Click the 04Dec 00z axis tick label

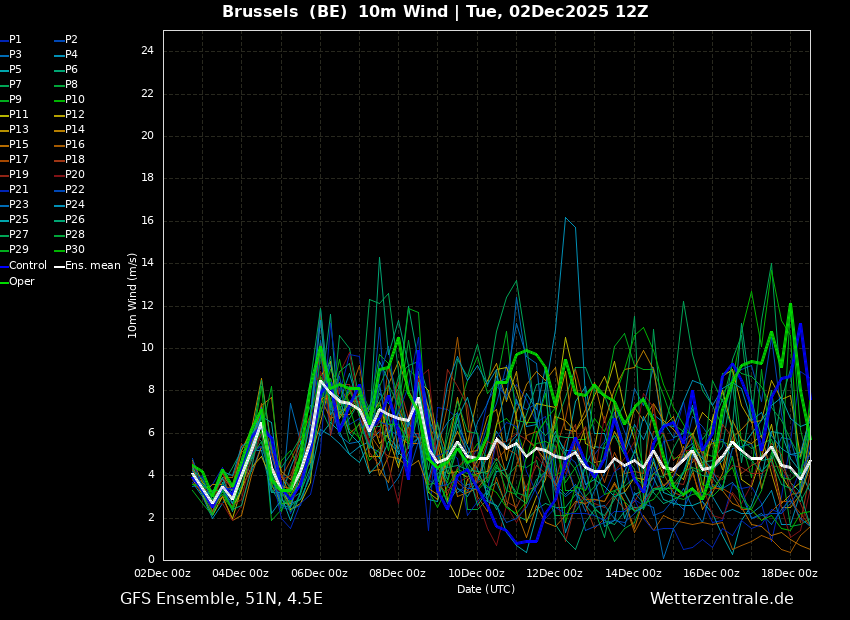tap(241, 573)
